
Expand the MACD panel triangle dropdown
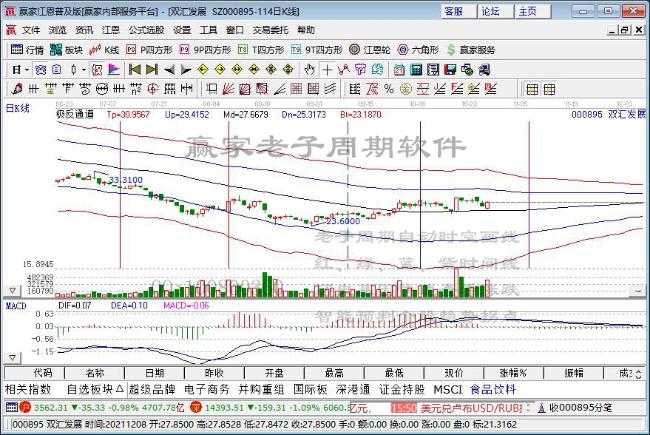click(x=12, y=357)
